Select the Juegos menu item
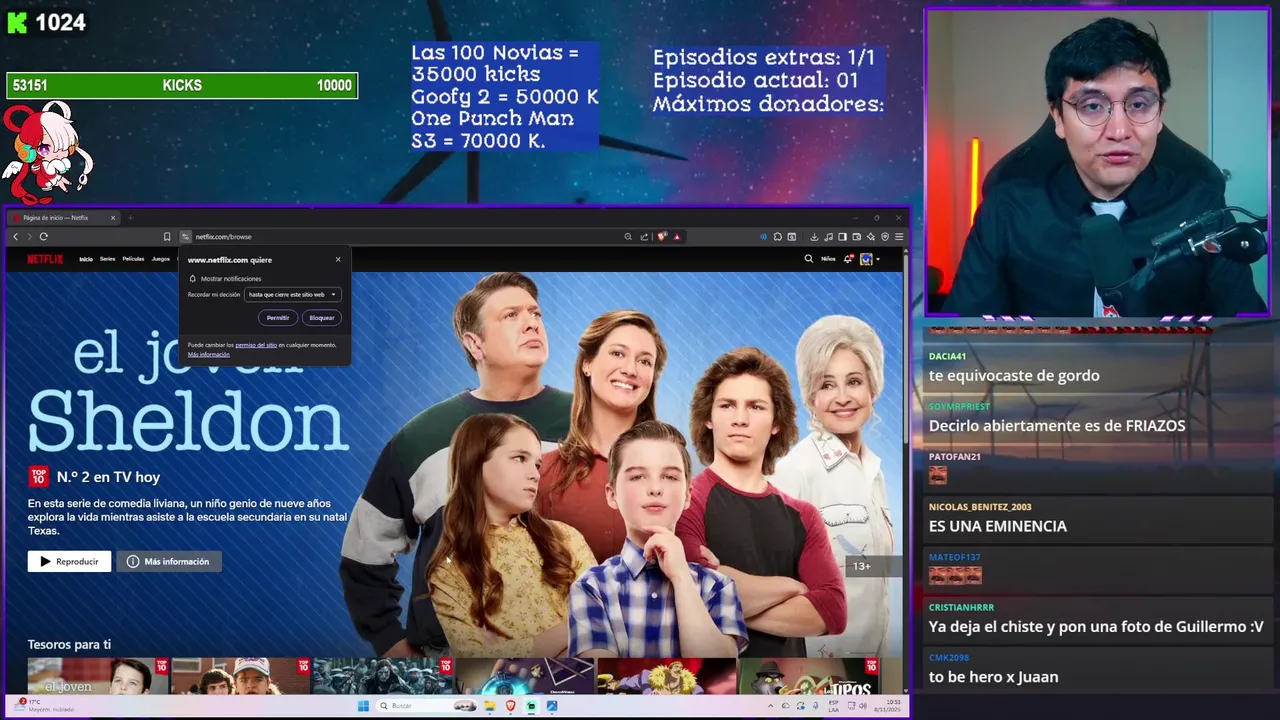Screen dimensions: 1280x720 (160, 259)
